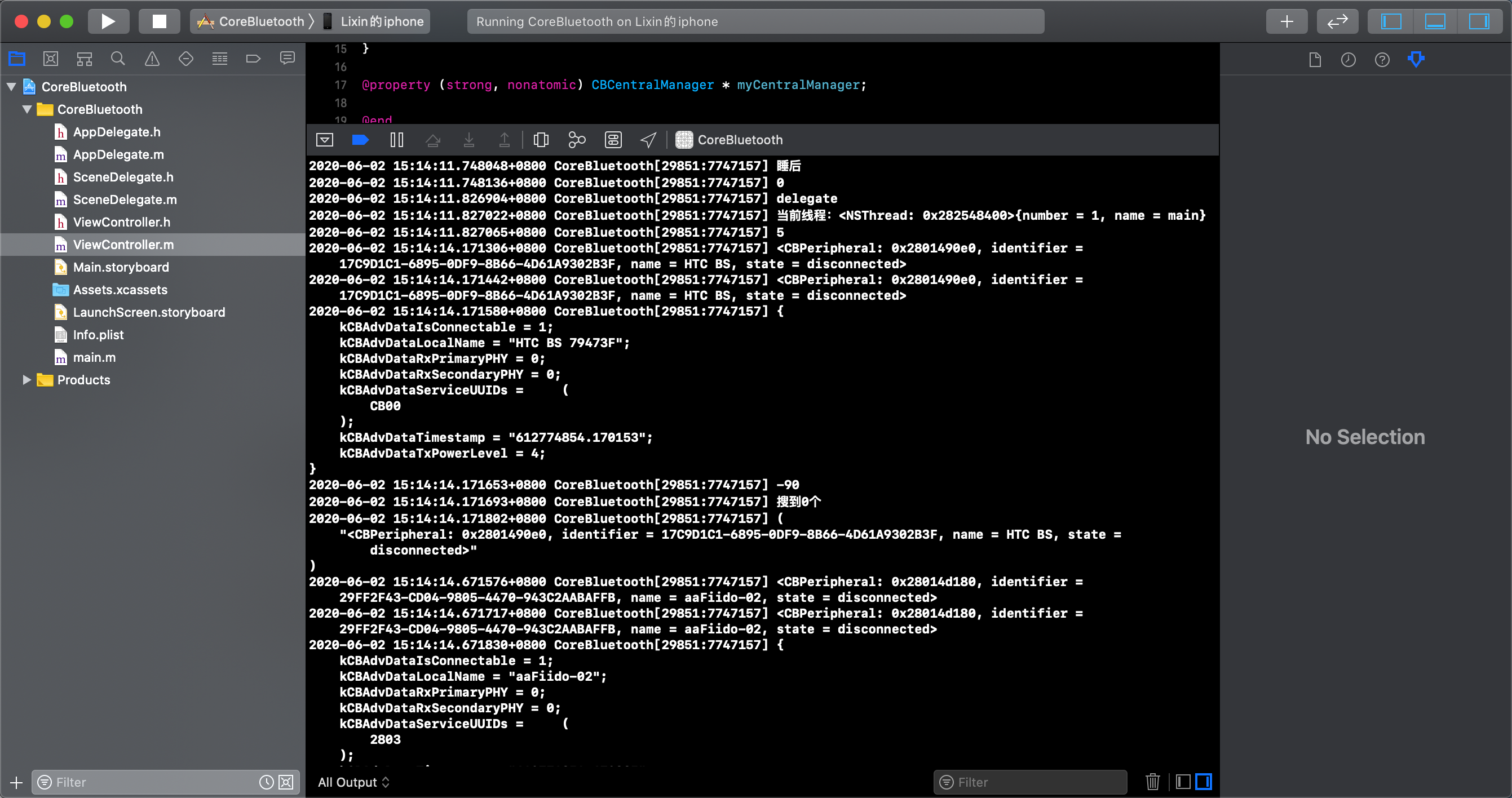Collapse the CoreBluetooth project root
1512x798 pixels.
11,87
